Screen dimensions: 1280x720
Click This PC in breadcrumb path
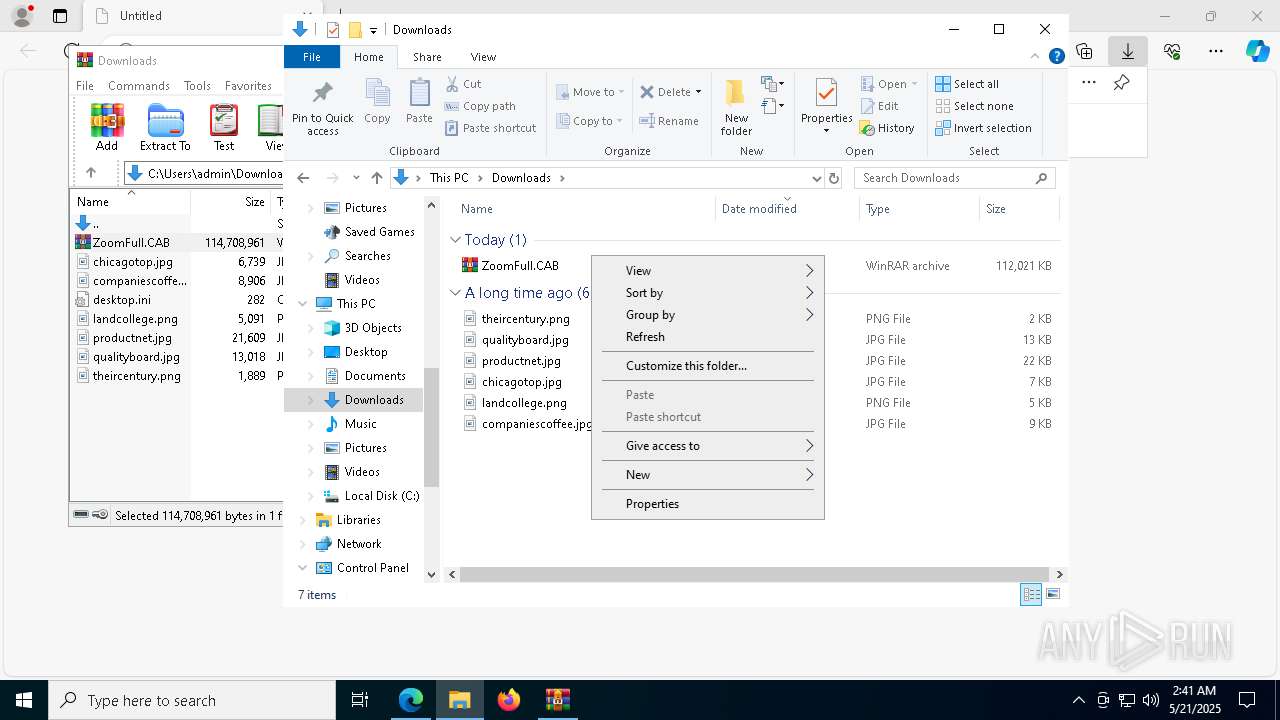[x=449, y=178]
